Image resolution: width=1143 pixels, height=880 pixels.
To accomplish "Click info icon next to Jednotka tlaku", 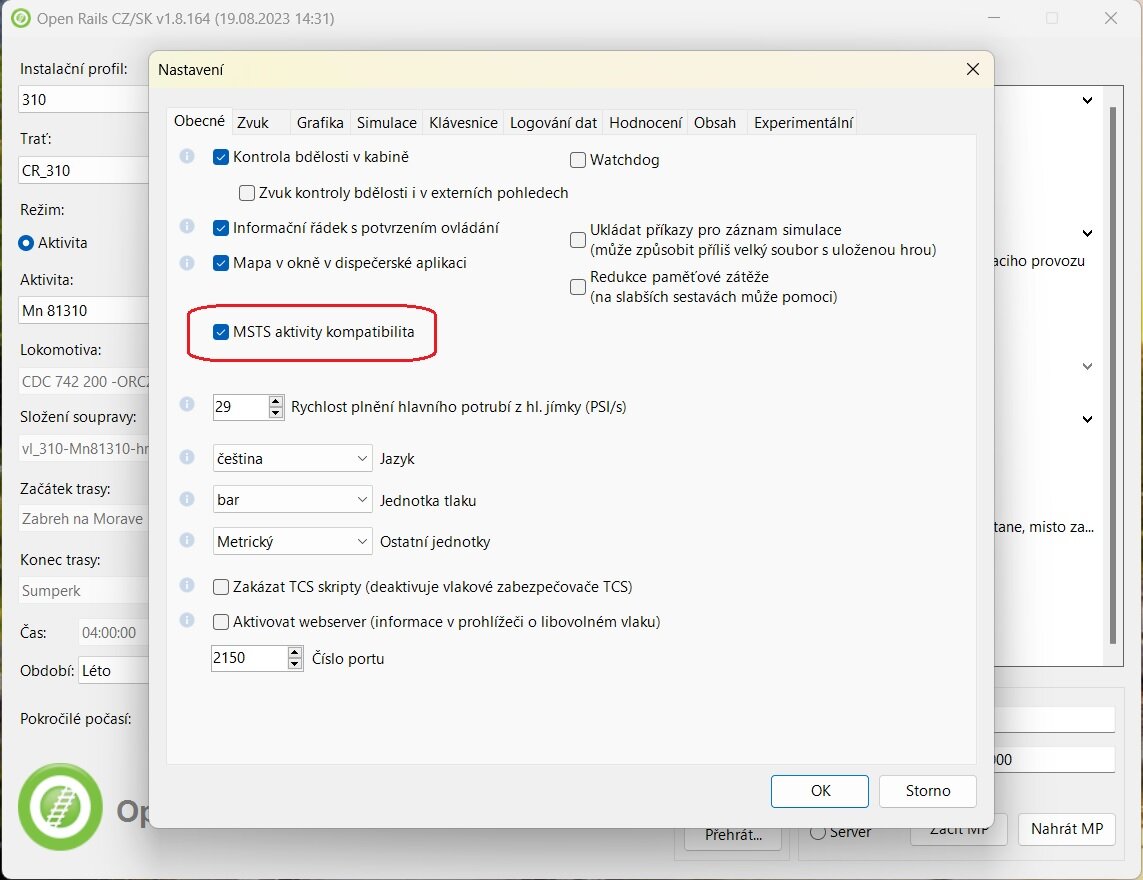I will point(186,498).
